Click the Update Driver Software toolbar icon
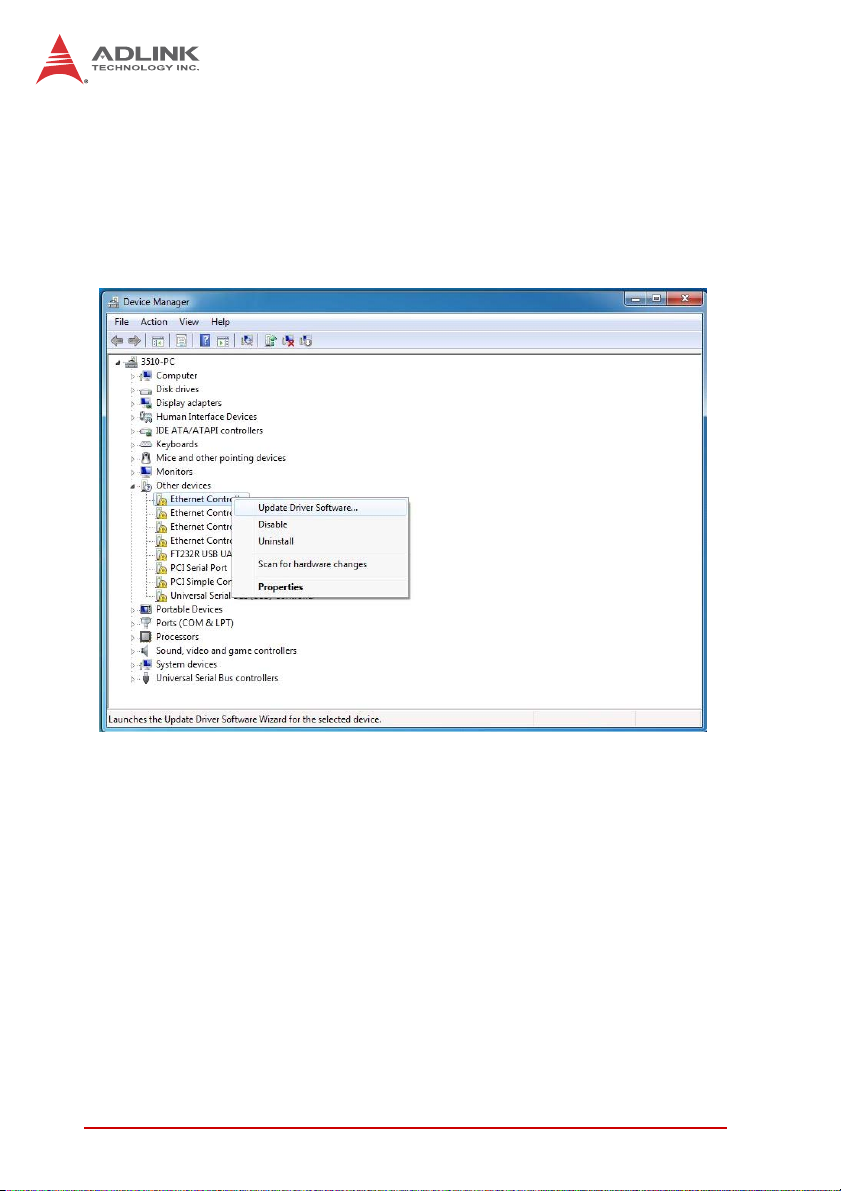The width and height of the screenshot is (841, 1191). coord(270,341)
